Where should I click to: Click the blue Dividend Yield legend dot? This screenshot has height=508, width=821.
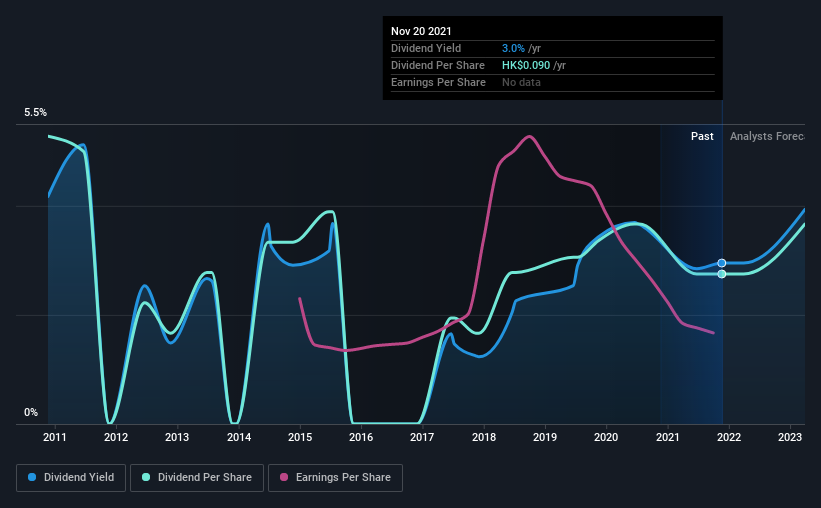[32, 477]
